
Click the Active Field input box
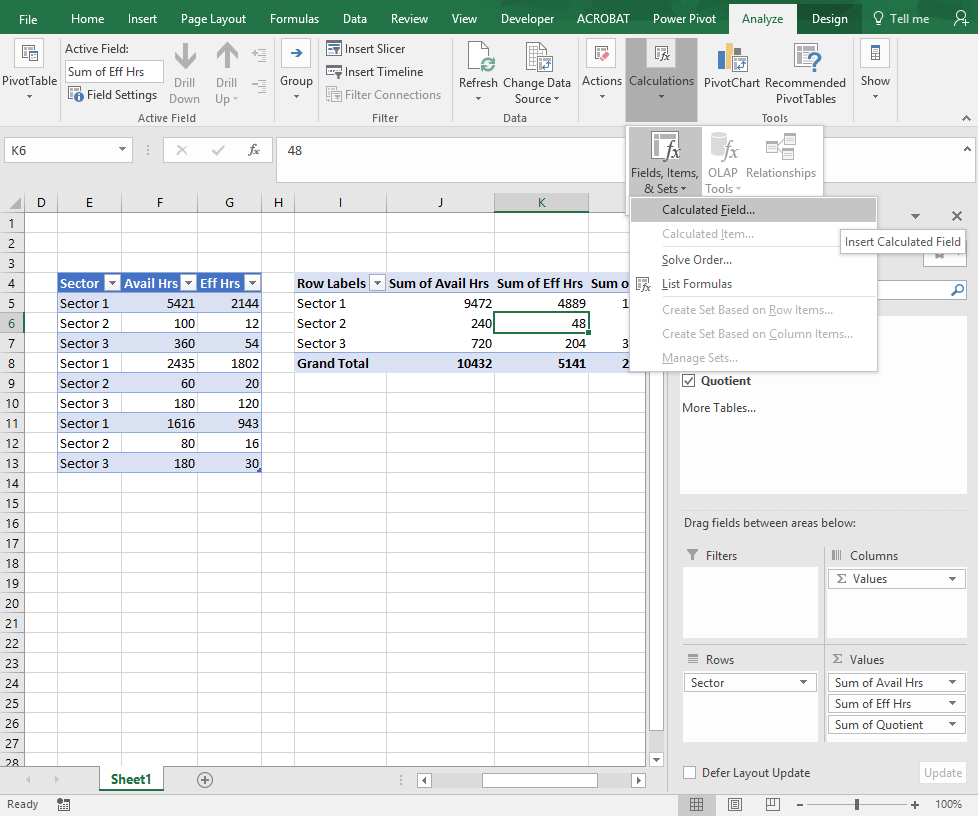pyautogui.click(x=114, y=72)
